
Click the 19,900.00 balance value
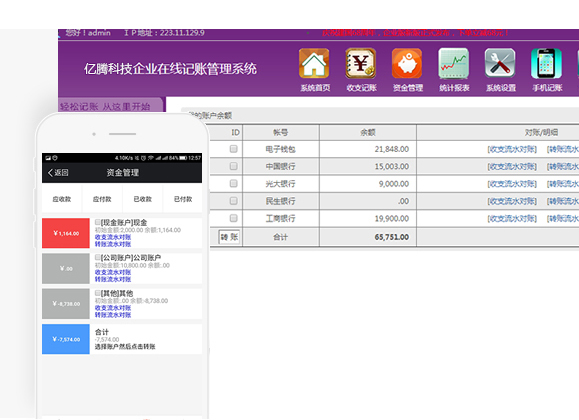click(392, 219)
